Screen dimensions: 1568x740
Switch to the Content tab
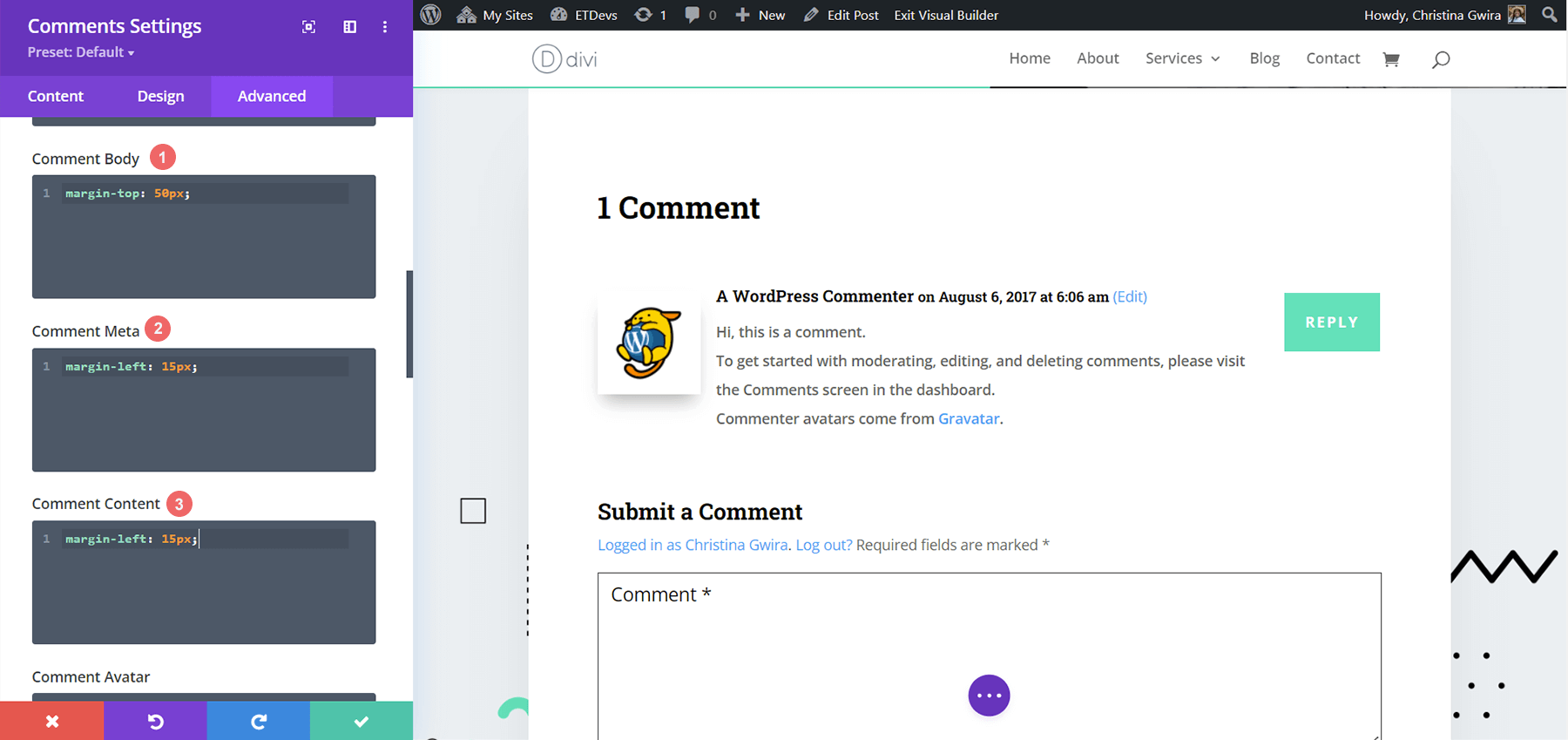point(56,96)
